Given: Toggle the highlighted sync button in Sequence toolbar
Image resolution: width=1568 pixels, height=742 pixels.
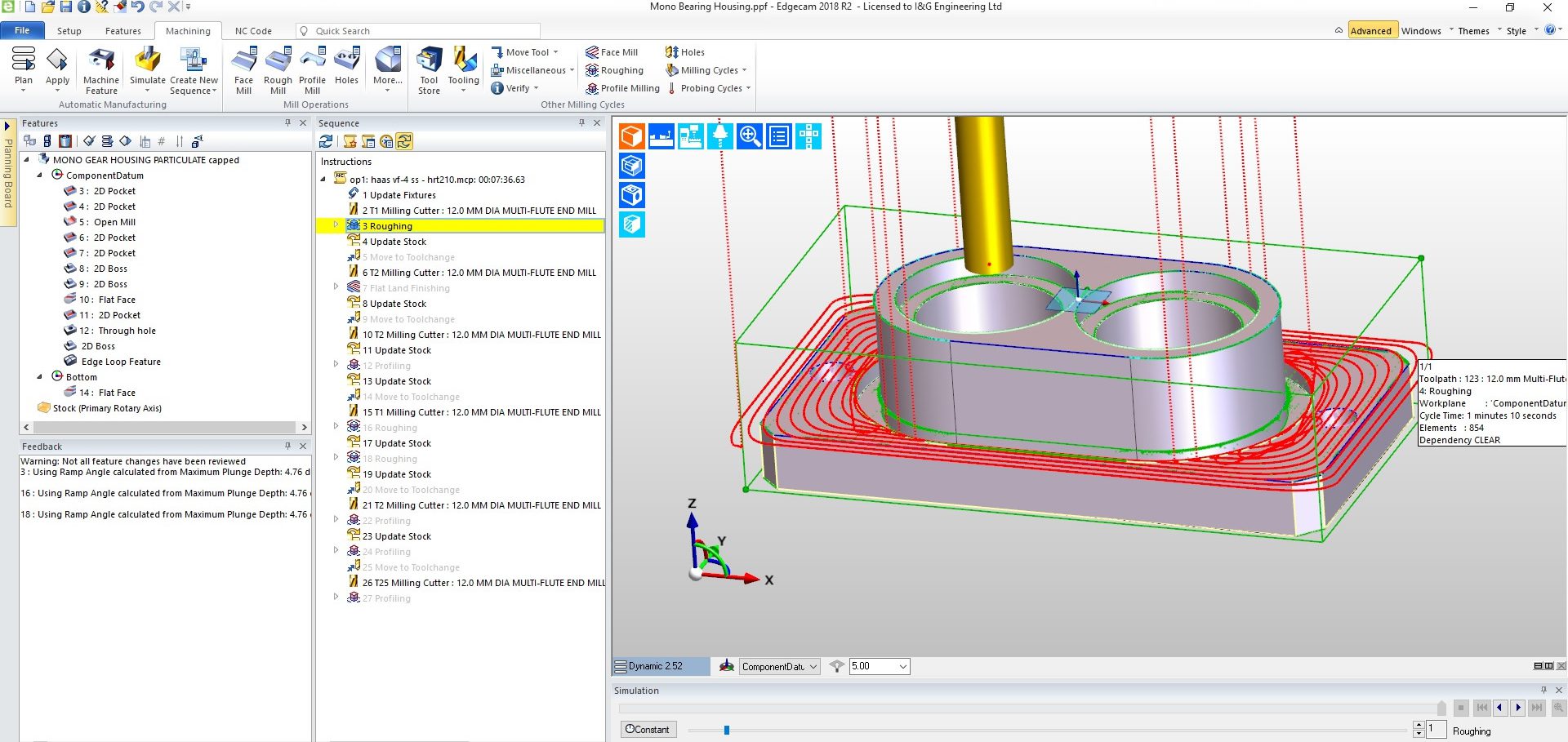Looking at the screenshot, I should [404, 141].
